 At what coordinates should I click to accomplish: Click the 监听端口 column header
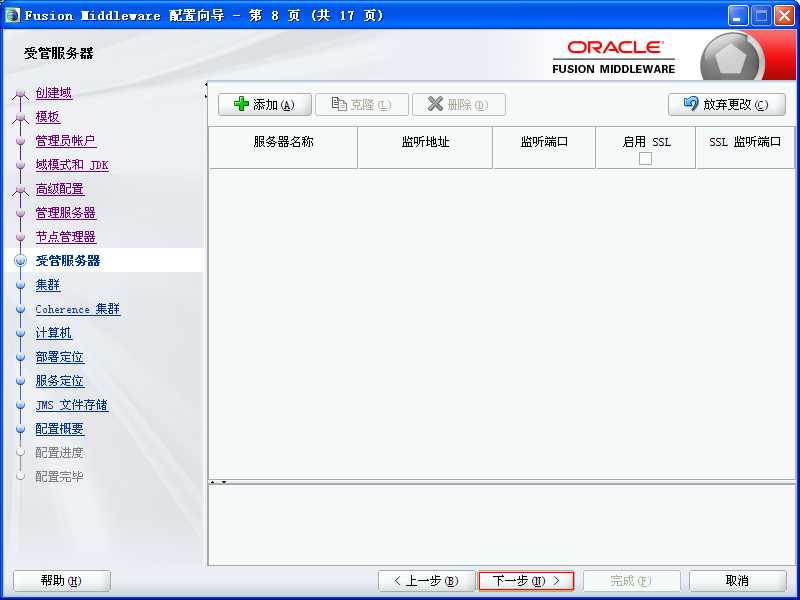point(544,147)
